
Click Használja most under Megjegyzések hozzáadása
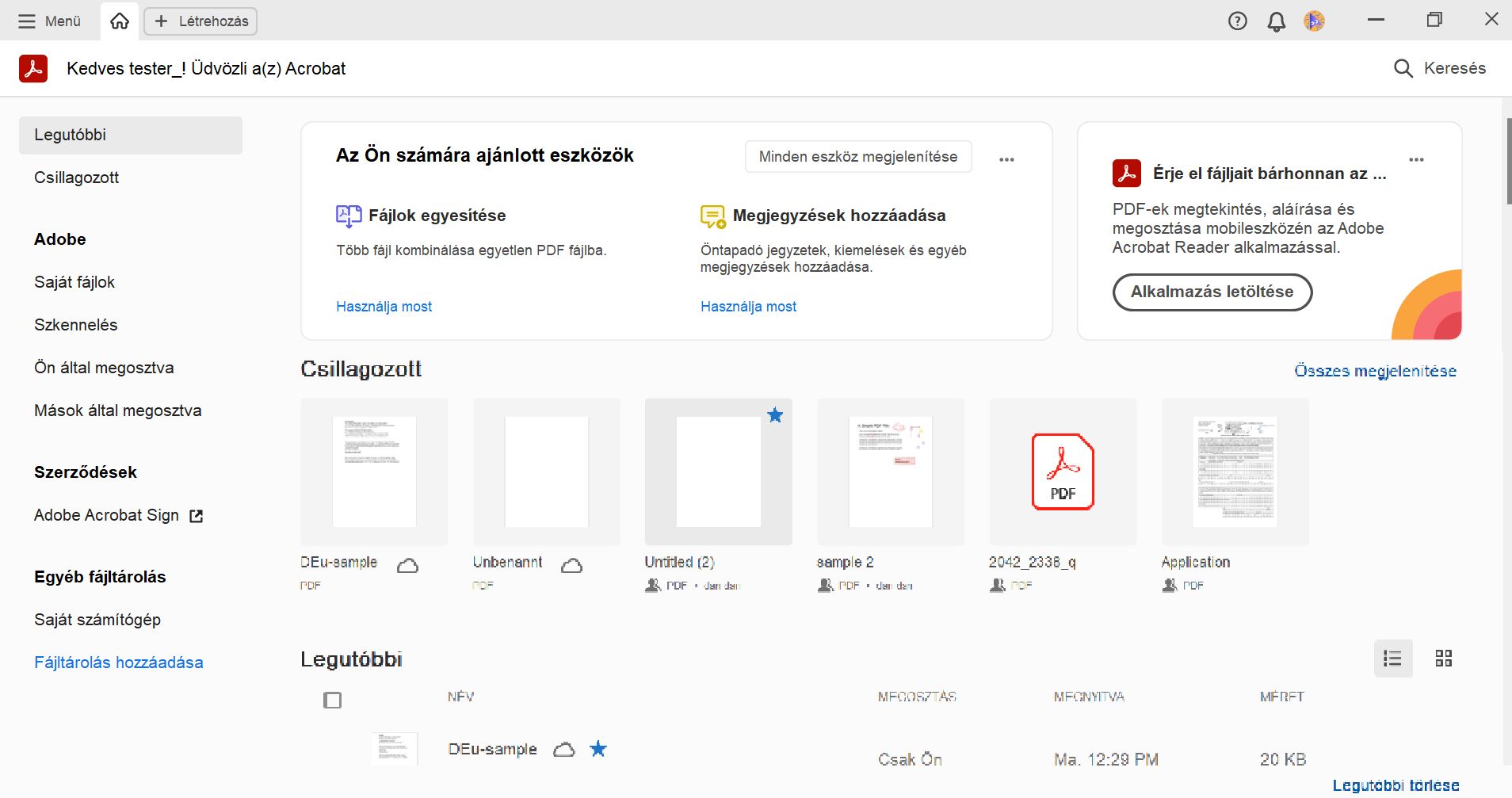pos(748,307)
